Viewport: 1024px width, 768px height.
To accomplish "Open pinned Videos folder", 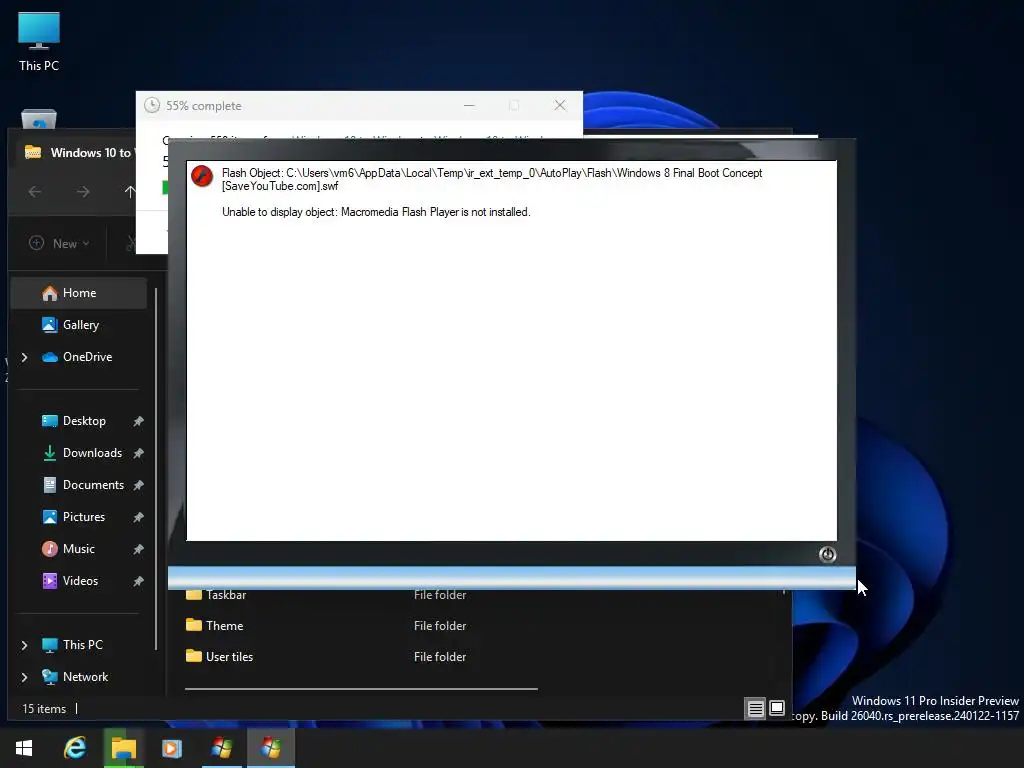I will tap(78, 581).
